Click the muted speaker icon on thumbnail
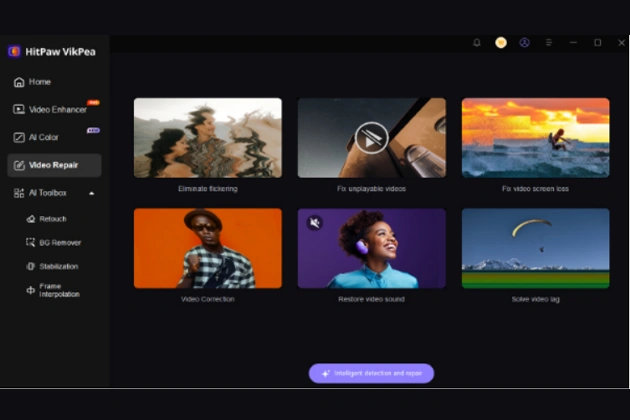Image resolution: width=630 pixels, height=420 pixels. 315,223
